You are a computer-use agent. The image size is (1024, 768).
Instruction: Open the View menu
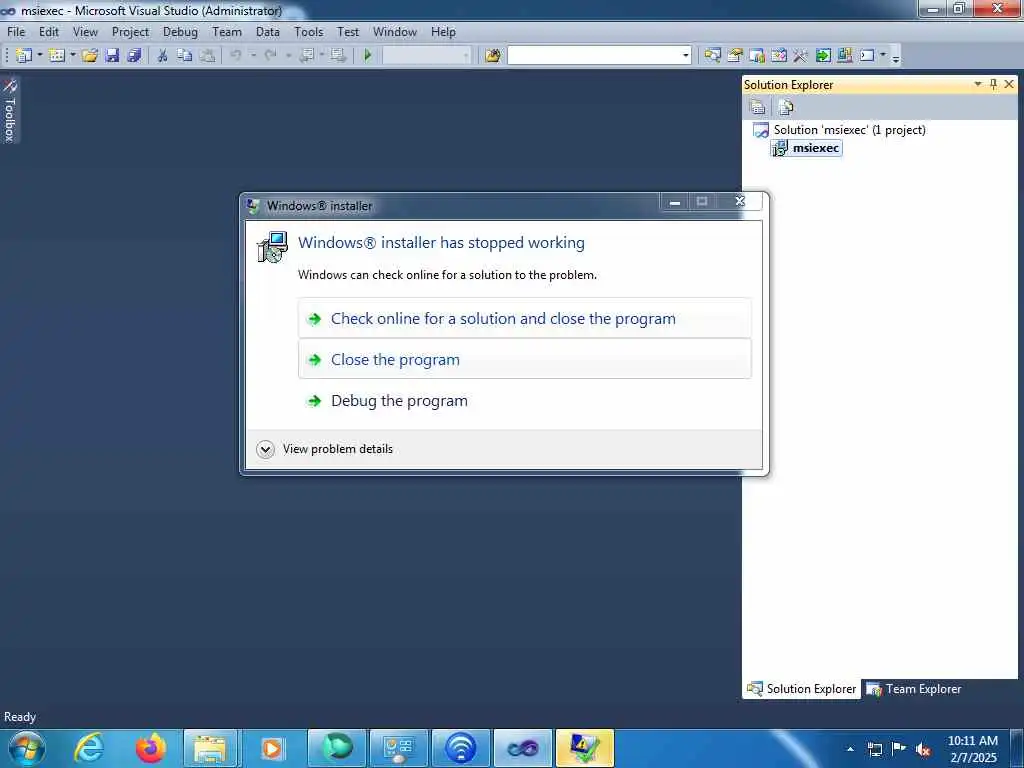point(85,32)
